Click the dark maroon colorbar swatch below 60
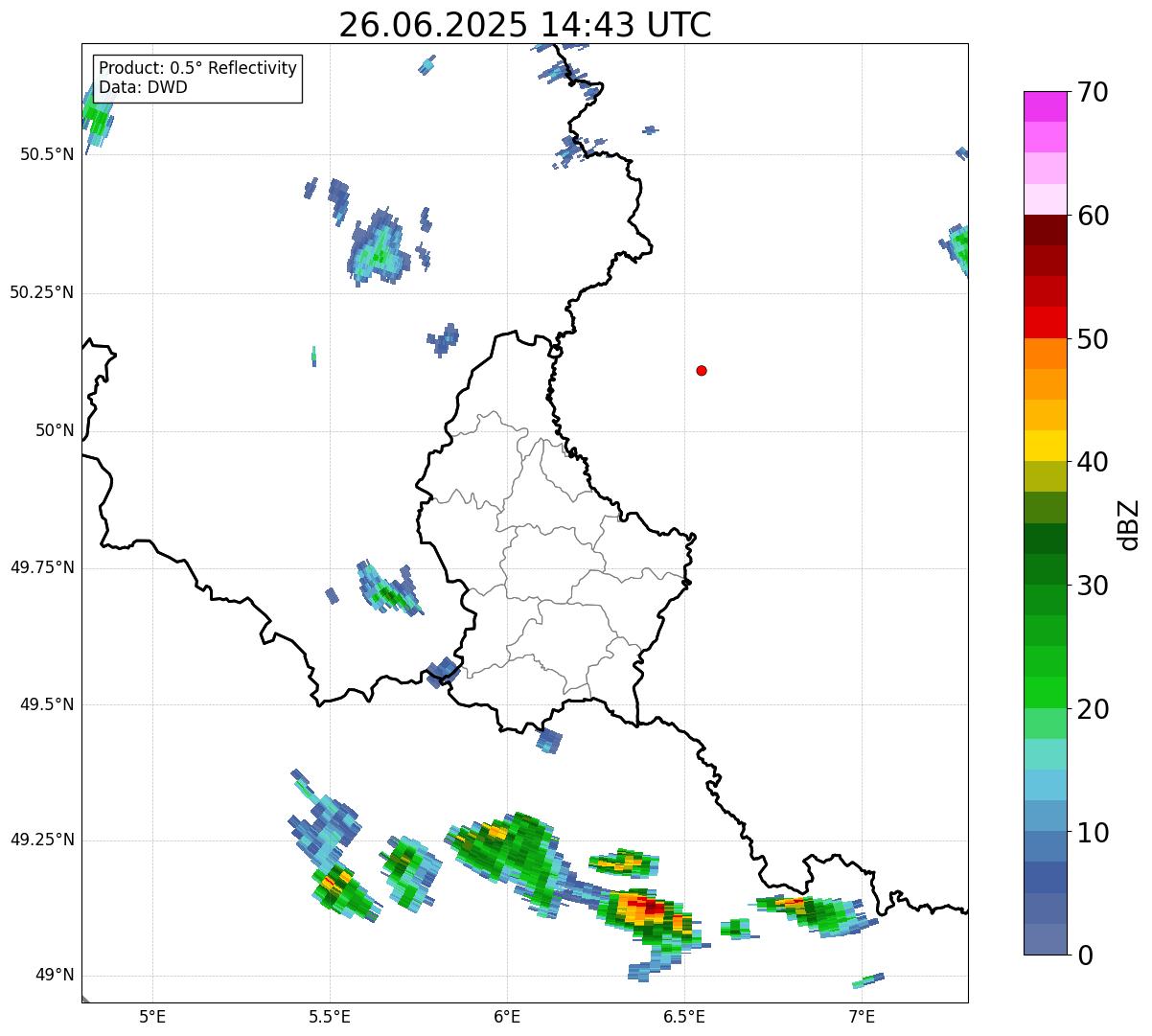 (x=1046, y=230)
